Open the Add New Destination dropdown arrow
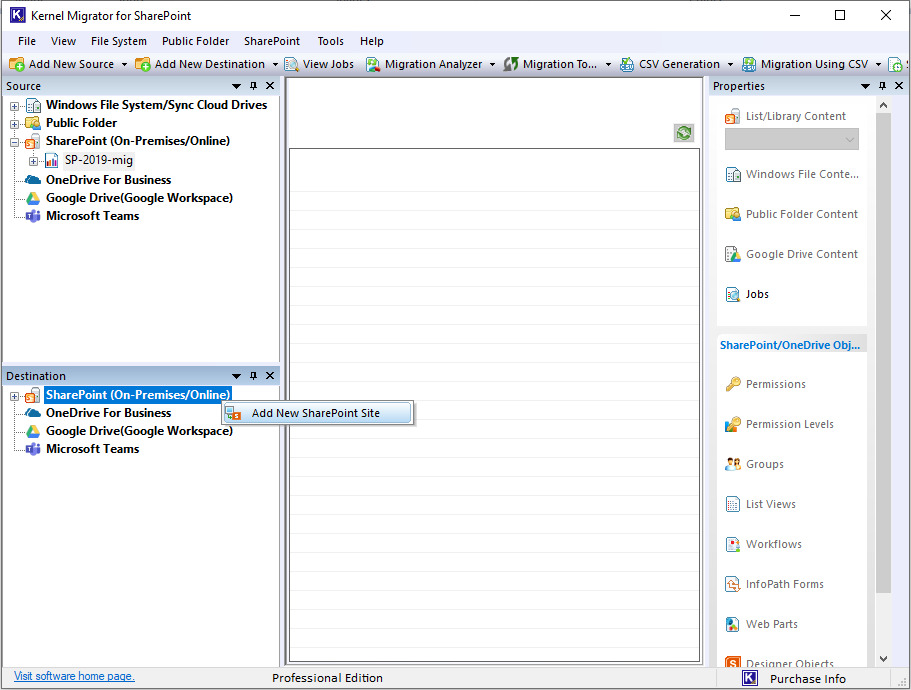Image resolution: width=911 pixels, height=690 pixels. (x=275, y=64)
